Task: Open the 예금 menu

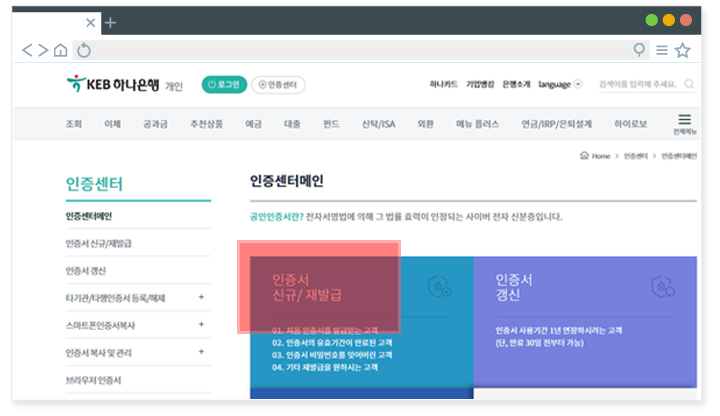Action: click(x=253, y=124)
